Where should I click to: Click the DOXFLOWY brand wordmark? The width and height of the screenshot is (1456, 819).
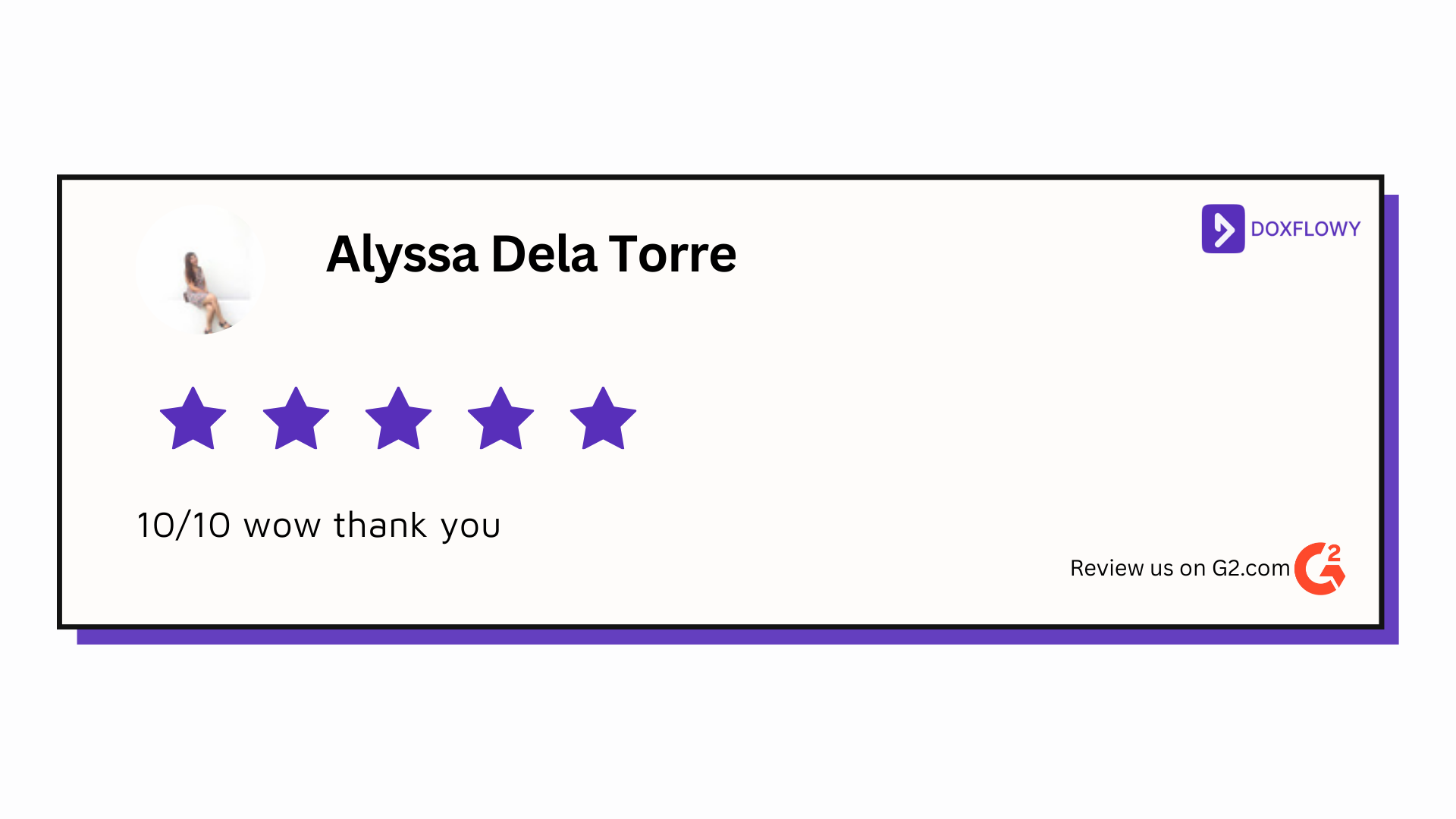click(1305, 229)
